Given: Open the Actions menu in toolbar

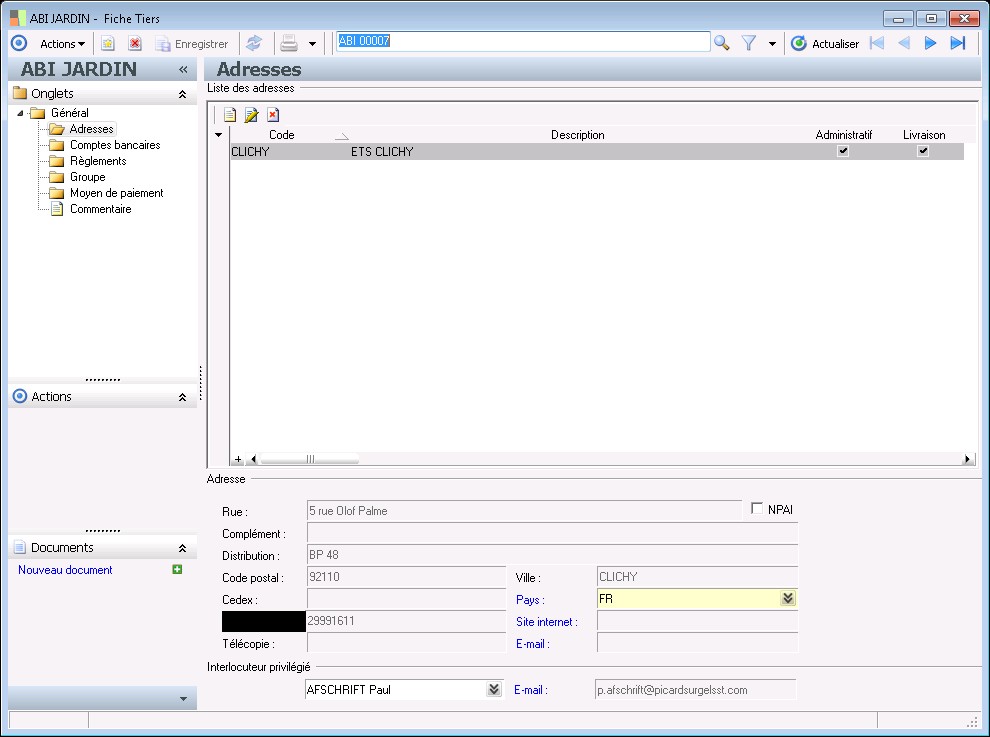Looking at the screenshot, I should (x=62, y=44).
